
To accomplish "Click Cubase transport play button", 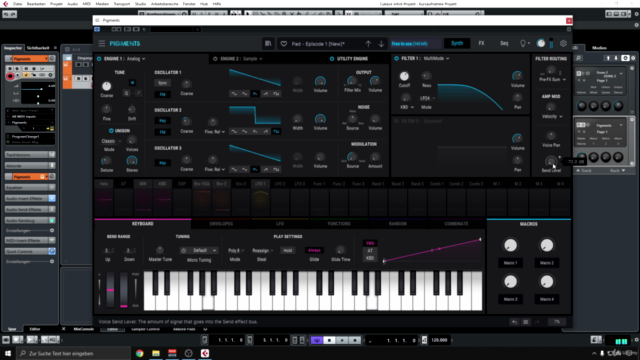I will coord(342,340).
